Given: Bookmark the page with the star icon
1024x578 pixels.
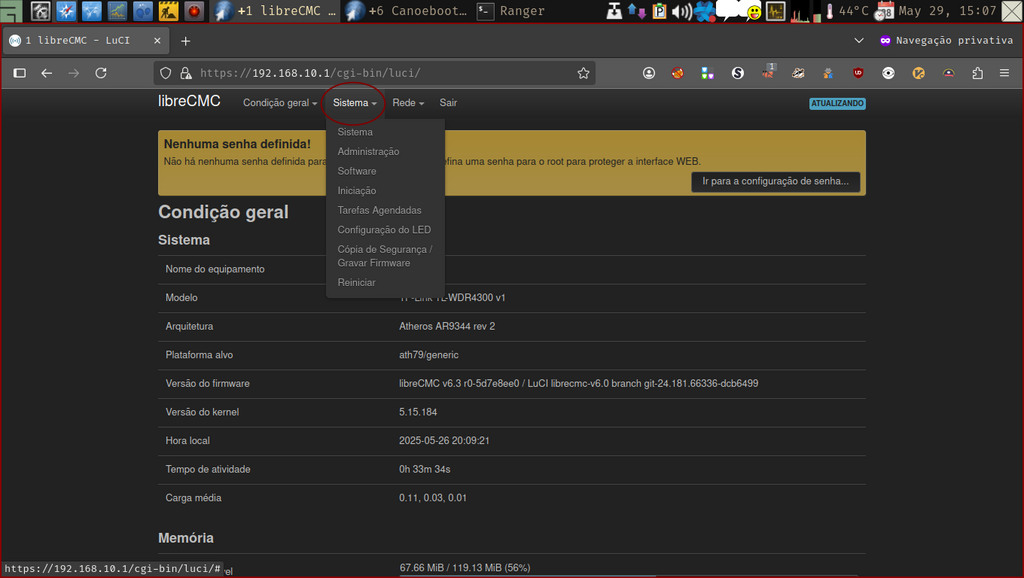Looking at the screenshot, I should point(584,72).
